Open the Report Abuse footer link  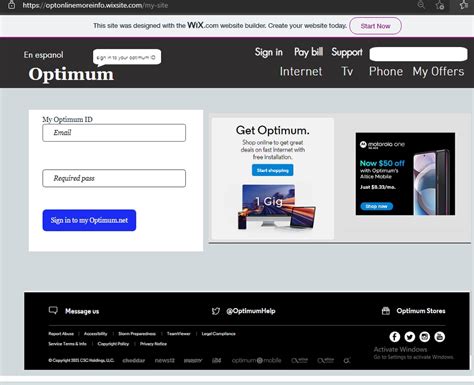[61, 334]
